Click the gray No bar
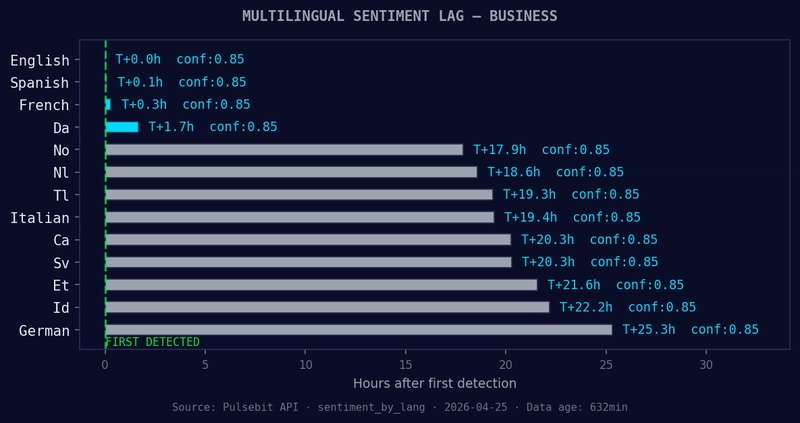Screen dimensions: 800x423 pyautogui.click(x=284, y=150)
